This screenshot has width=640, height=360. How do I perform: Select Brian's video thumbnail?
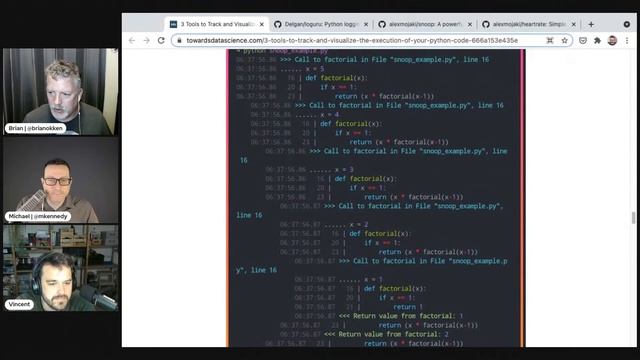(60, 92)
